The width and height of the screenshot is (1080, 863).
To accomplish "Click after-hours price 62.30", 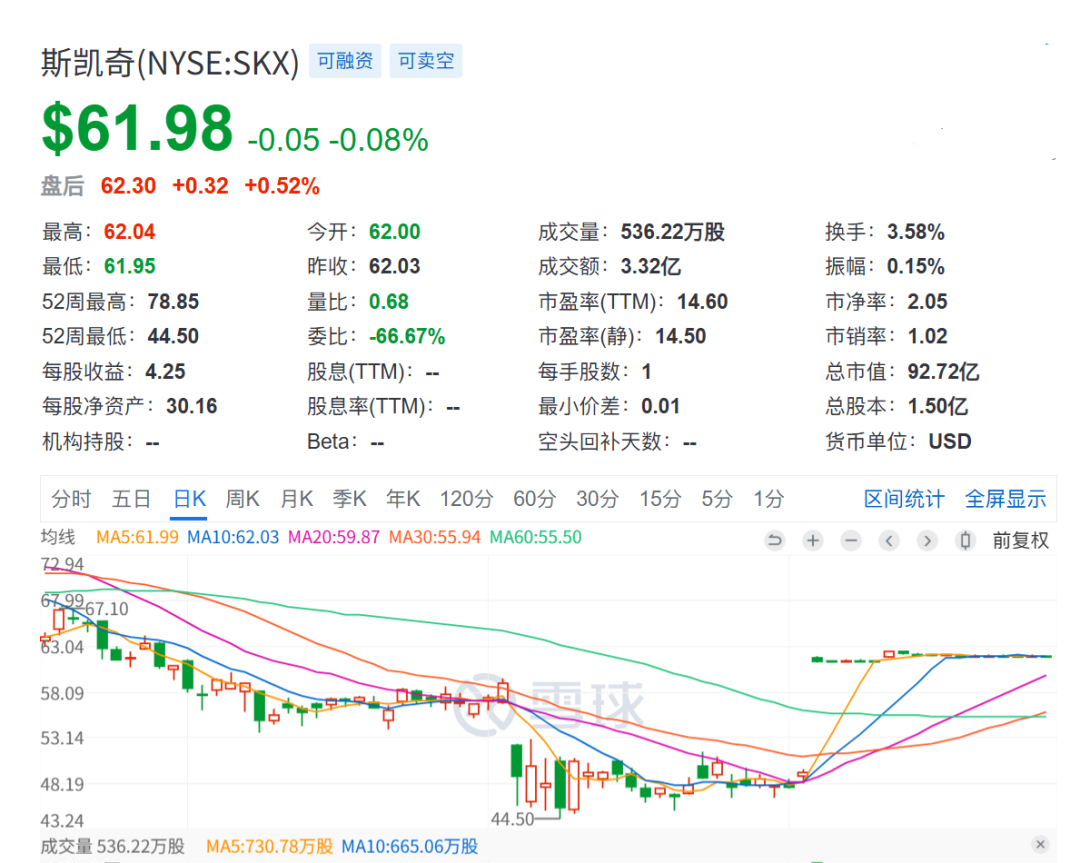I will (x=128, y=186).
